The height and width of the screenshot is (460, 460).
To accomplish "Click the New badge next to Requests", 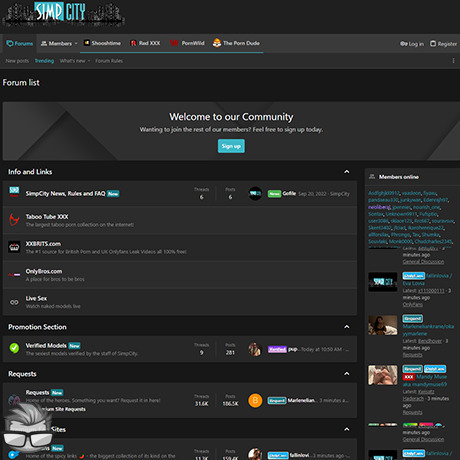I will [57, 393].
